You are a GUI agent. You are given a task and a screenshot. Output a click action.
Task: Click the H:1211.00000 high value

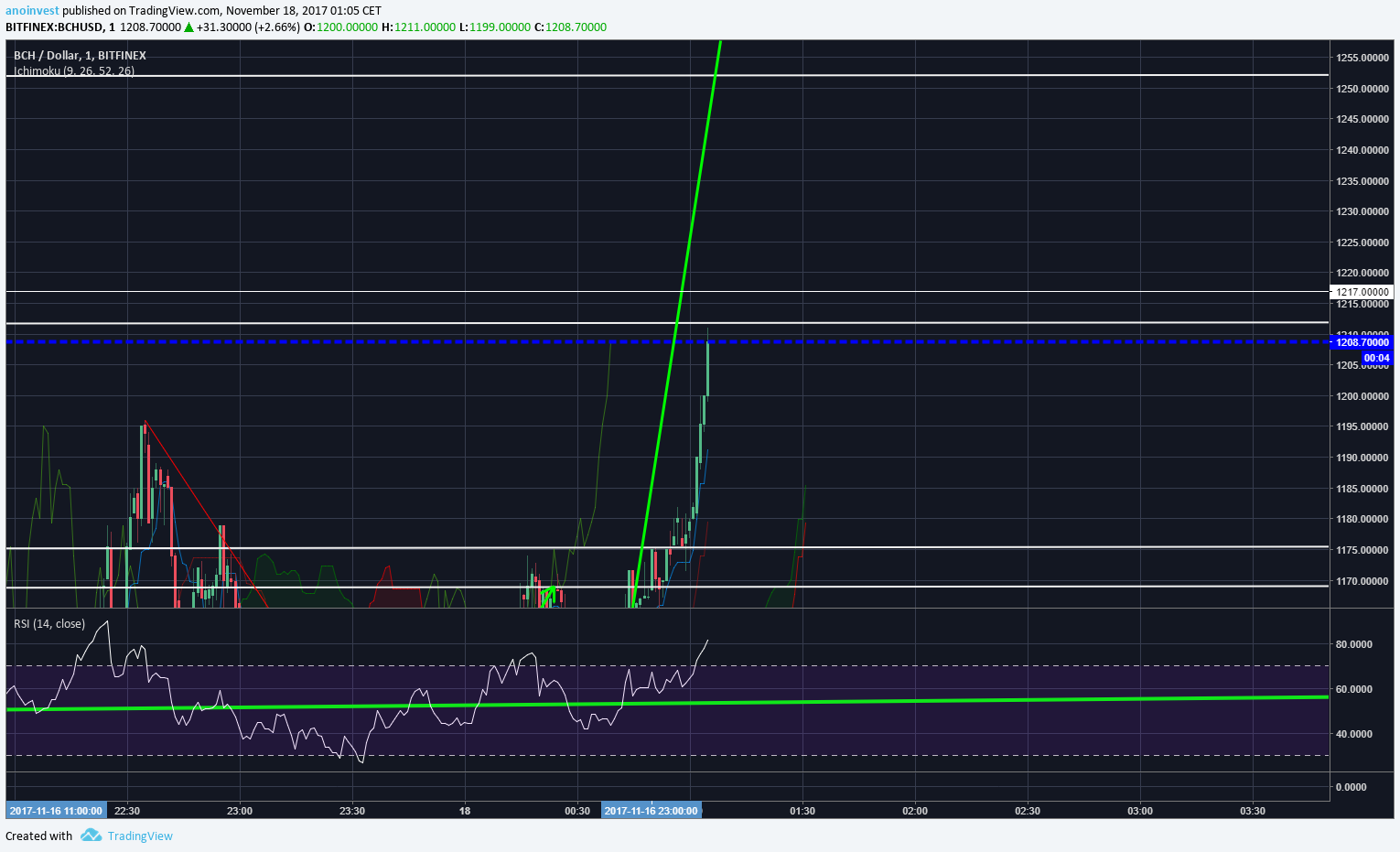click(418, 27)
